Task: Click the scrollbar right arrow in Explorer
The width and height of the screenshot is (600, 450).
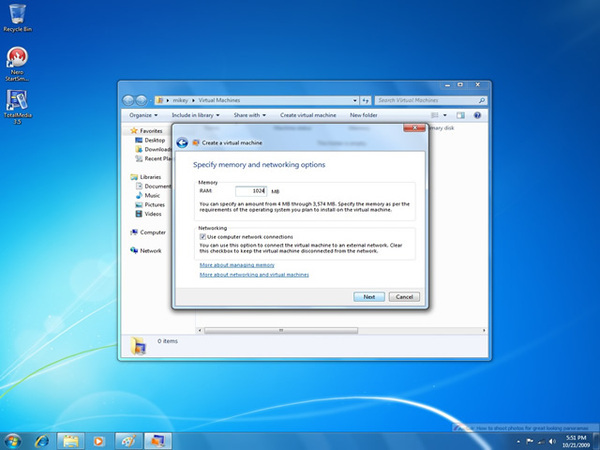Action: point(484,330)
